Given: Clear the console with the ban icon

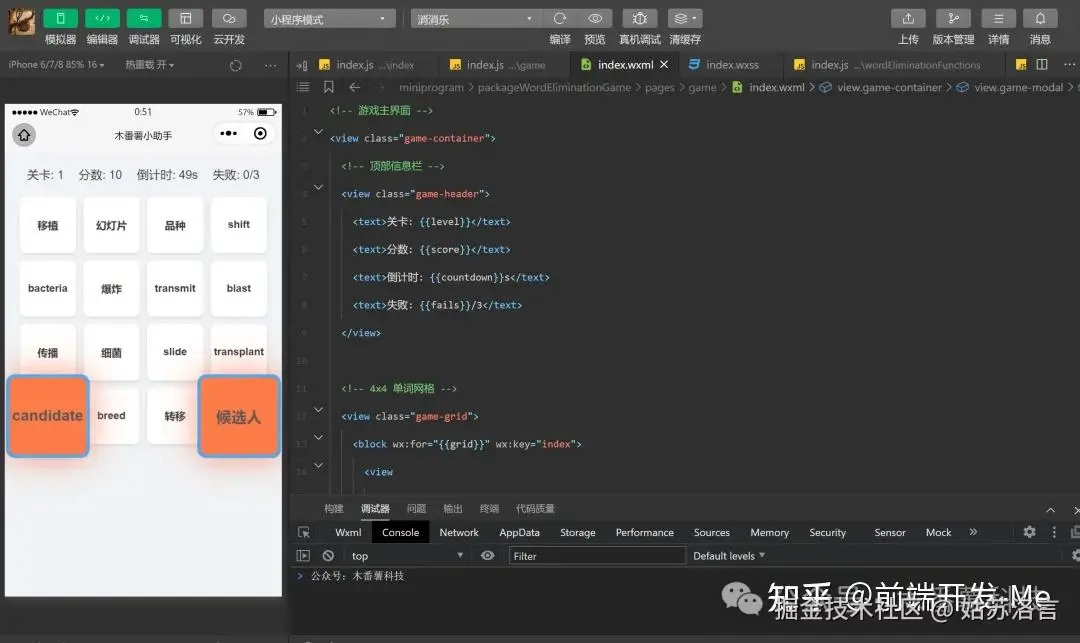Looking at the screenshot, I should coord(328,556).
